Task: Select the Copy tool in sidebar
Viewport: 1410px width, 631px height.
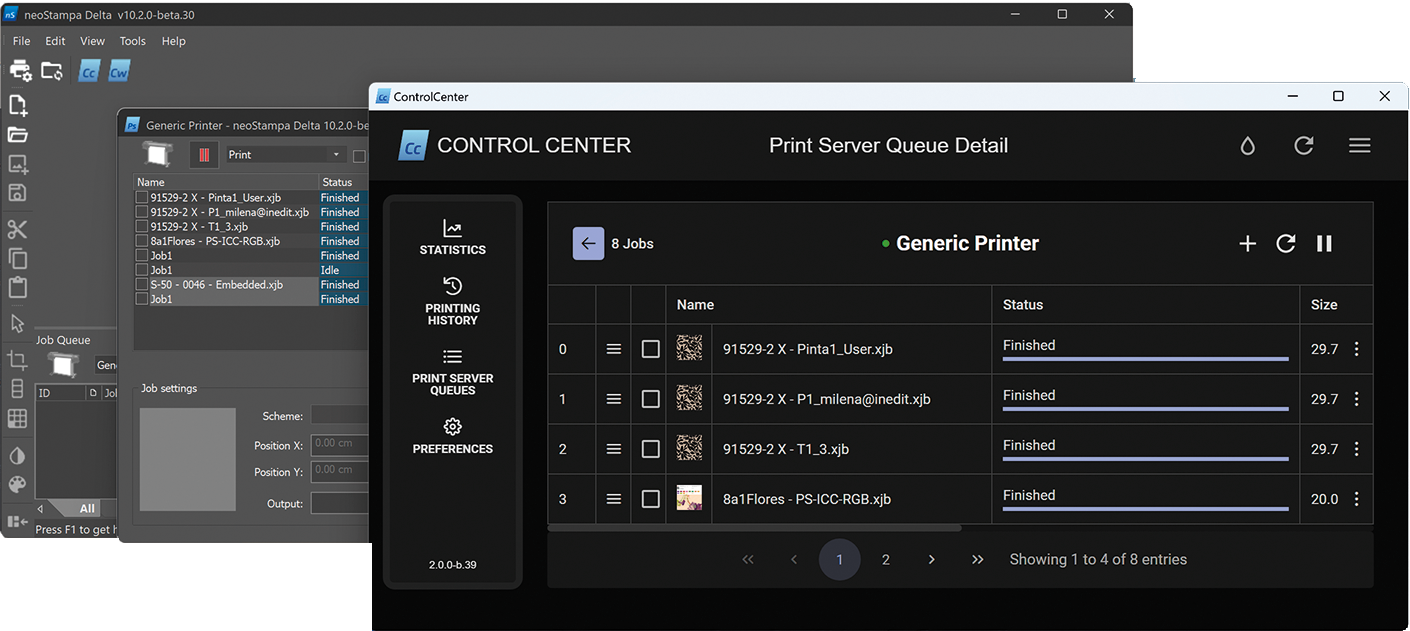Action: 17,258
